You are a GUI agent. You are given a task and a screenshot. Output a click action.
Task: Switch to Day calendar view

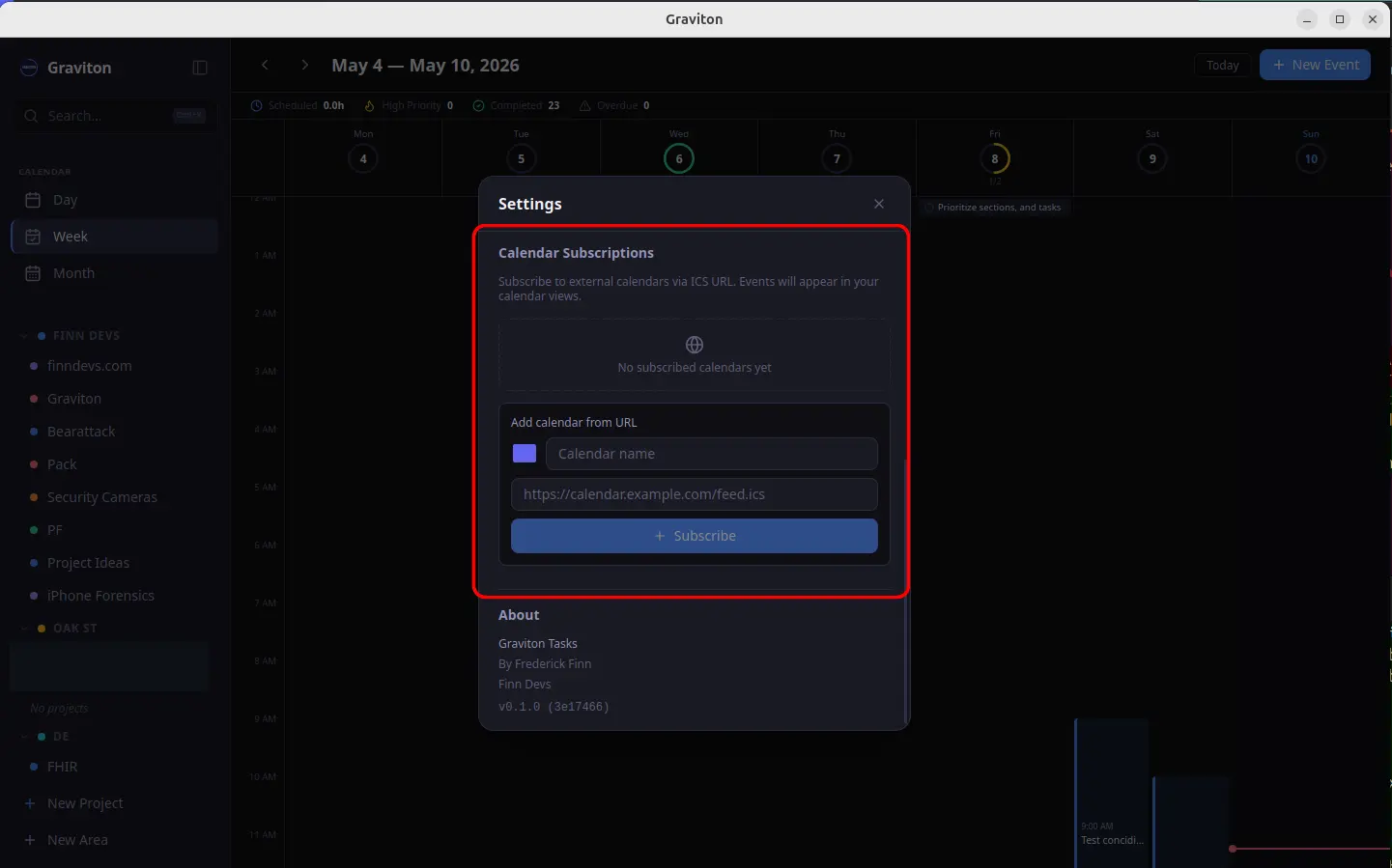[114, 200]
